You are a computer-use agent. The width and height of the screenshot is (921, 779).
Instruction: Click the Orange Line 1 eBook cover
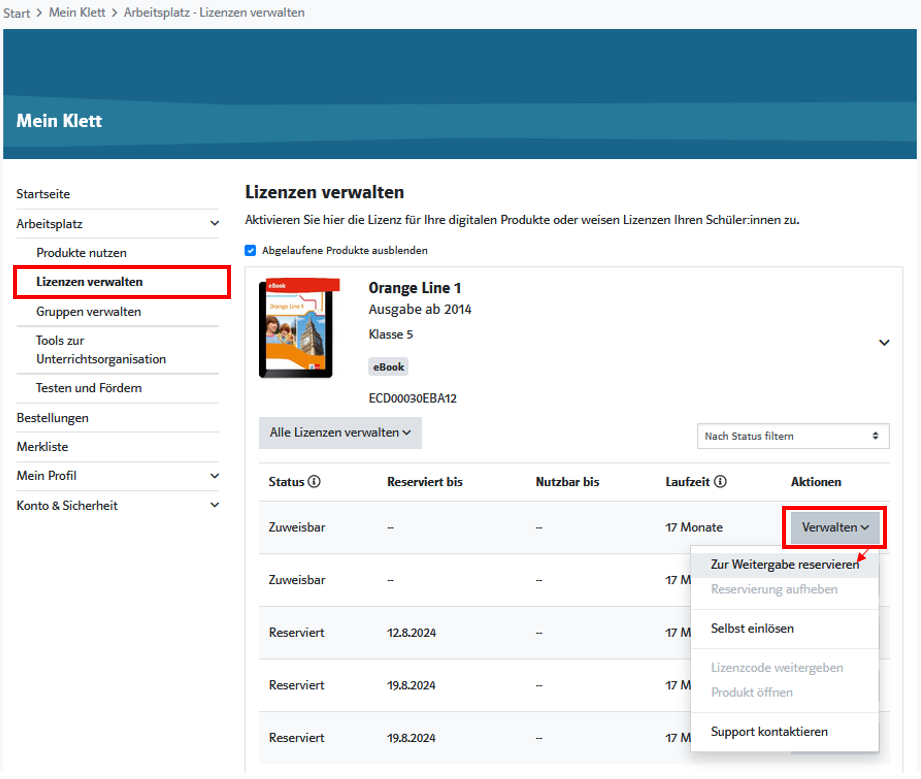click(300, 328)
